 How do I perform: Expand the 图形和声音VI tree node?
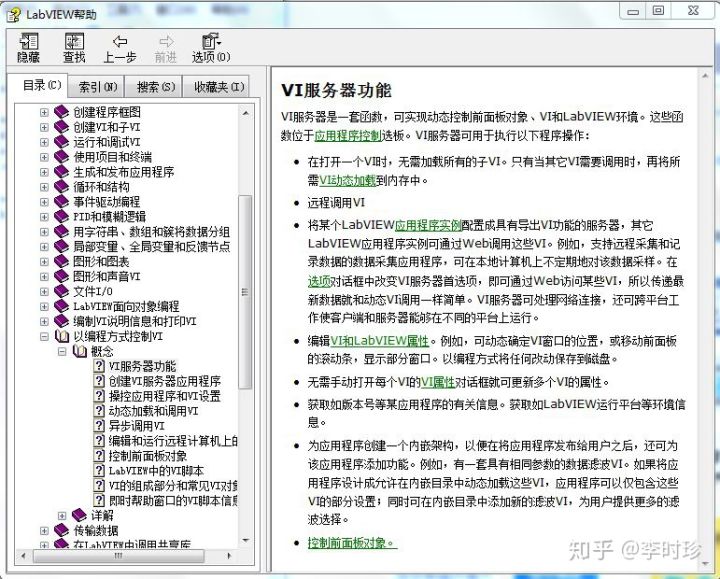tap(44, 276)
